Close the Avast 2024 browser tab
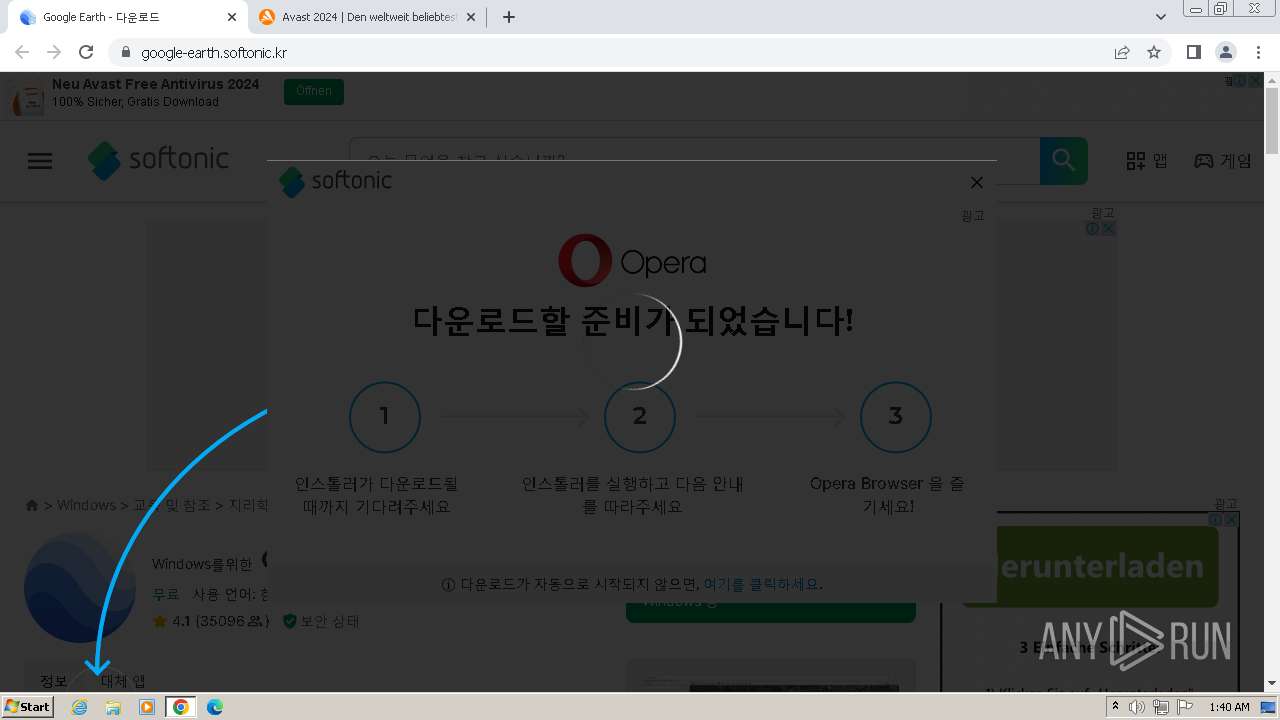The width and height of the screenshot is (1280, 720). (x=471, y=17)
